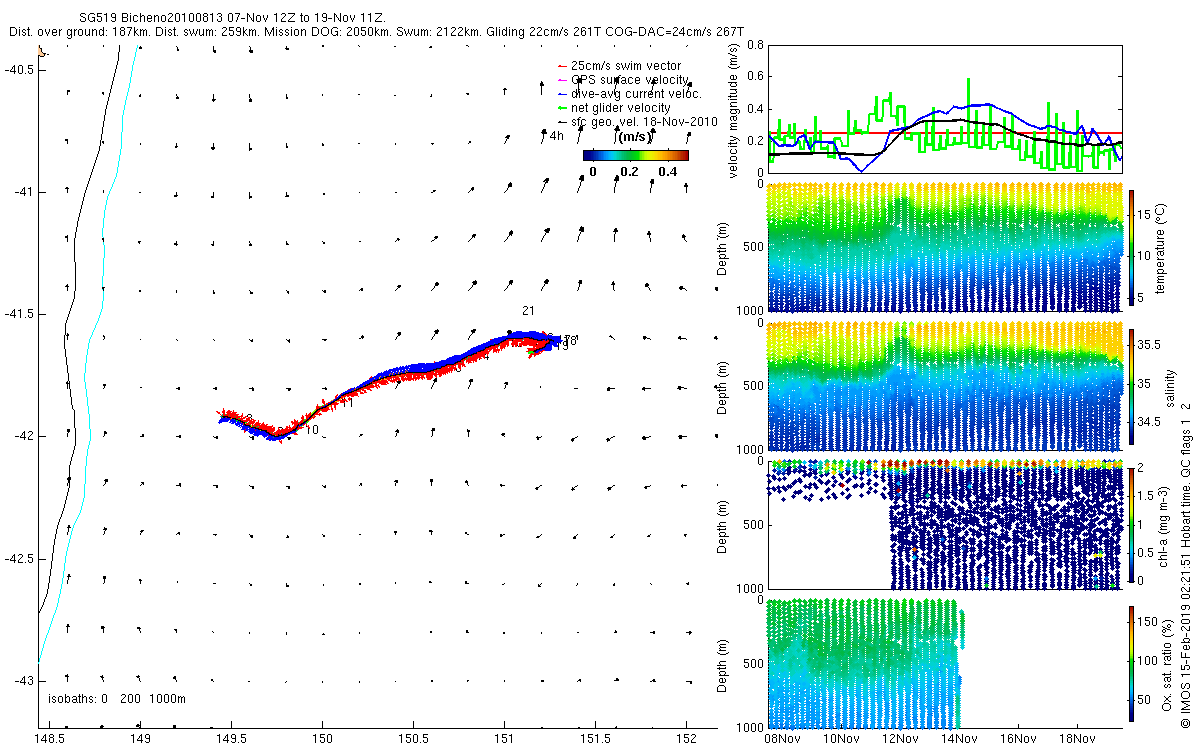Click the '15' tick on the temperature colorbar
Image resolution: width=1200 pixels, height=750 pixels.
pyautogui.click(x=1145, y=213)
